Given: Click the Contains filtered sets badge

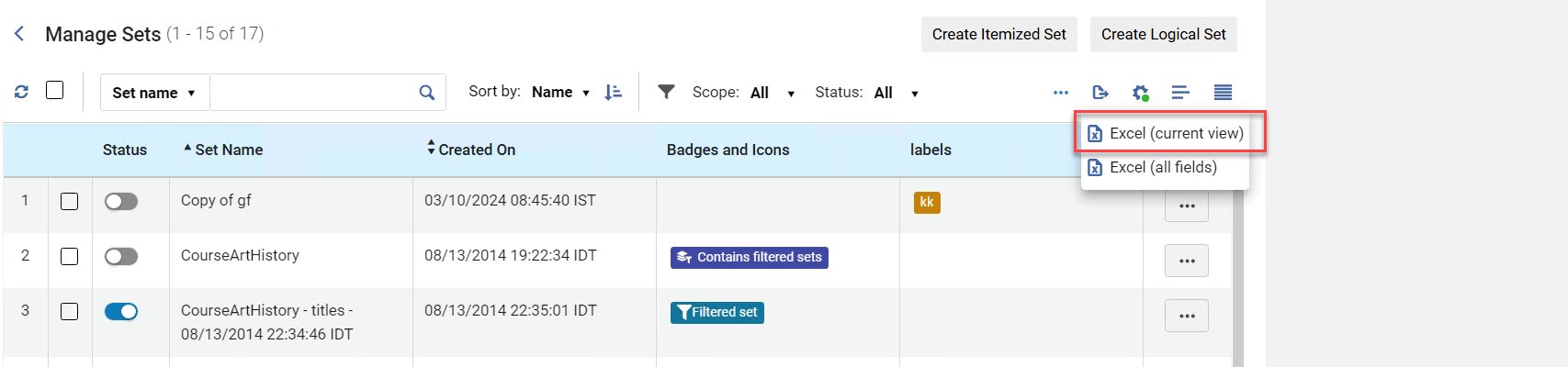Looking at the screenshot, I should point(750,258).
